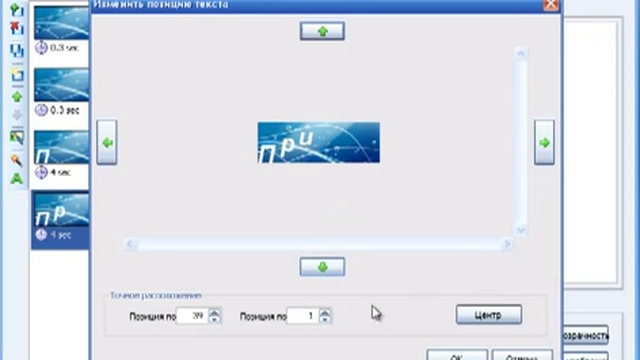Click the left arrow of the preview's horizontal scrollbar
This screenshot has width=640, height=360.
pos(130,244)
